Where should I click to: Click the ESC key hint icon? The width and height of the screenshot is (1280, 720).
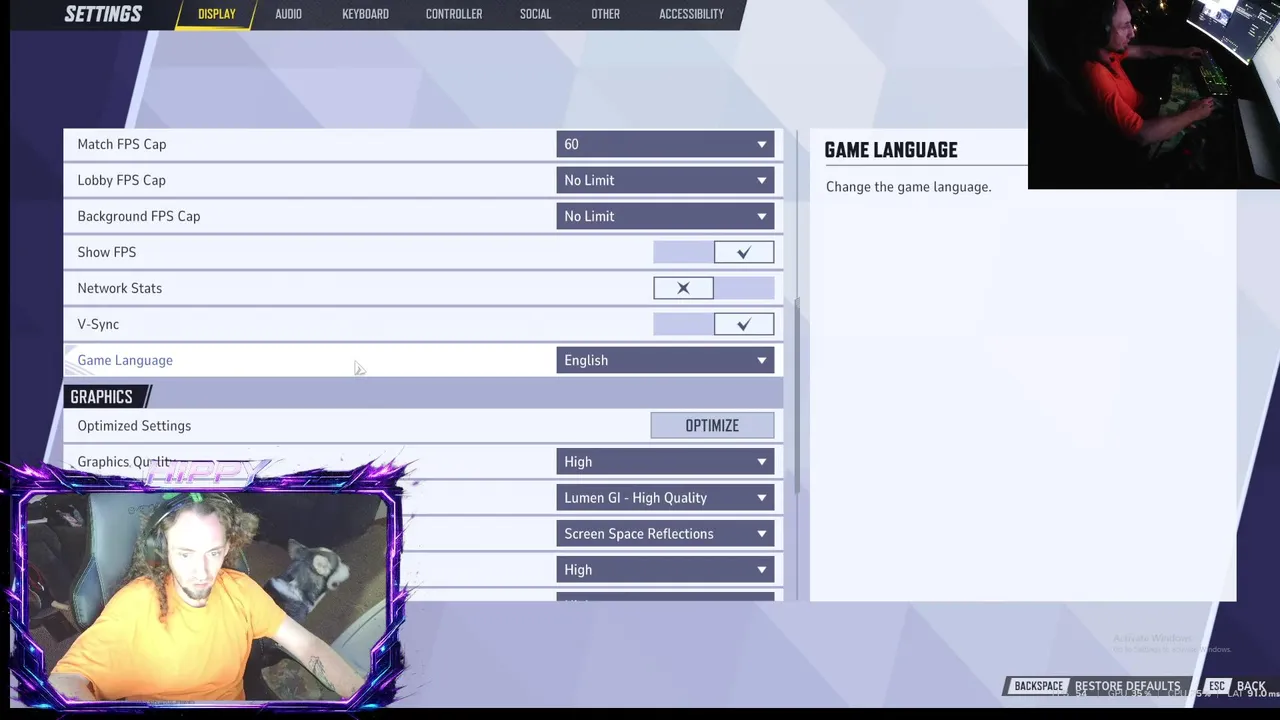tap(1217, 686)
